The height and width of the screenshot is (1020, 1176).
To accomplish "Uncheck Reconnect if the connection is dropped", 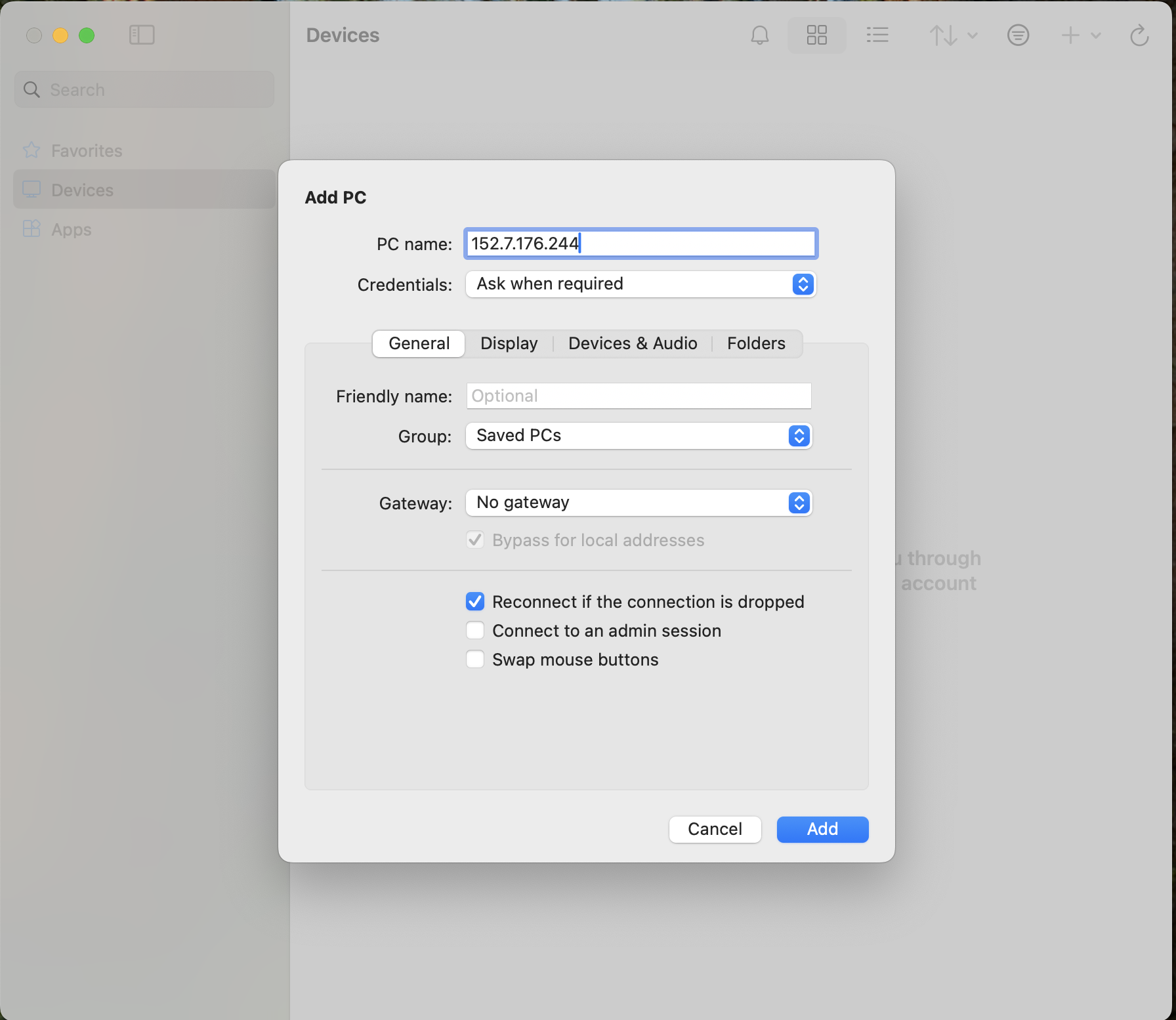I will (x=475, y=602).
